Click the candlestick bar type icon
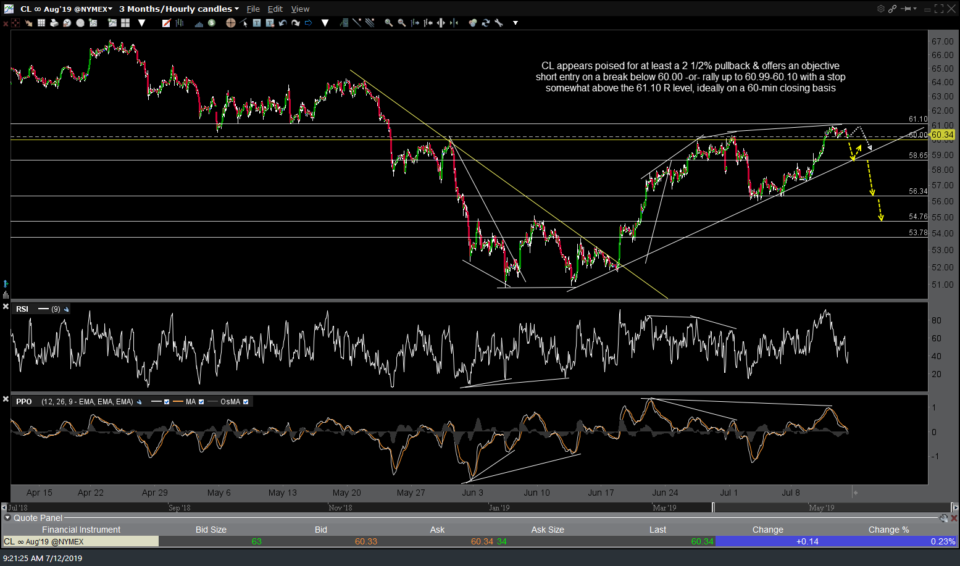Image resolution: width=960 pixels, height=566 pixels. click(x=179, y=23)
